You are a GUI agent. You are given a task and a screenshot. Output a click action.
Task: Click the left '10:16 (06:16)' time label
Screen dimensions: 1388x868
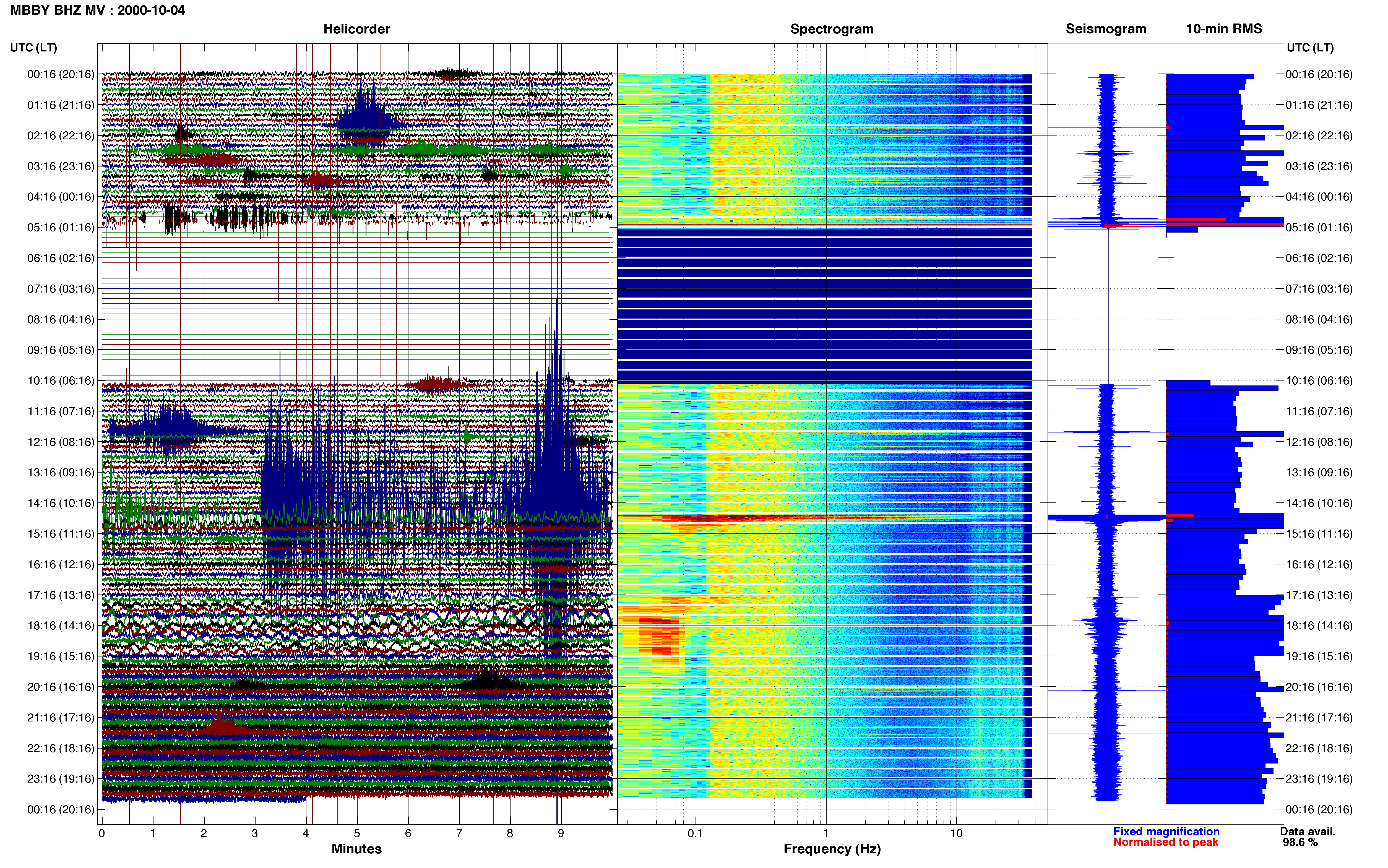(61, 380)
